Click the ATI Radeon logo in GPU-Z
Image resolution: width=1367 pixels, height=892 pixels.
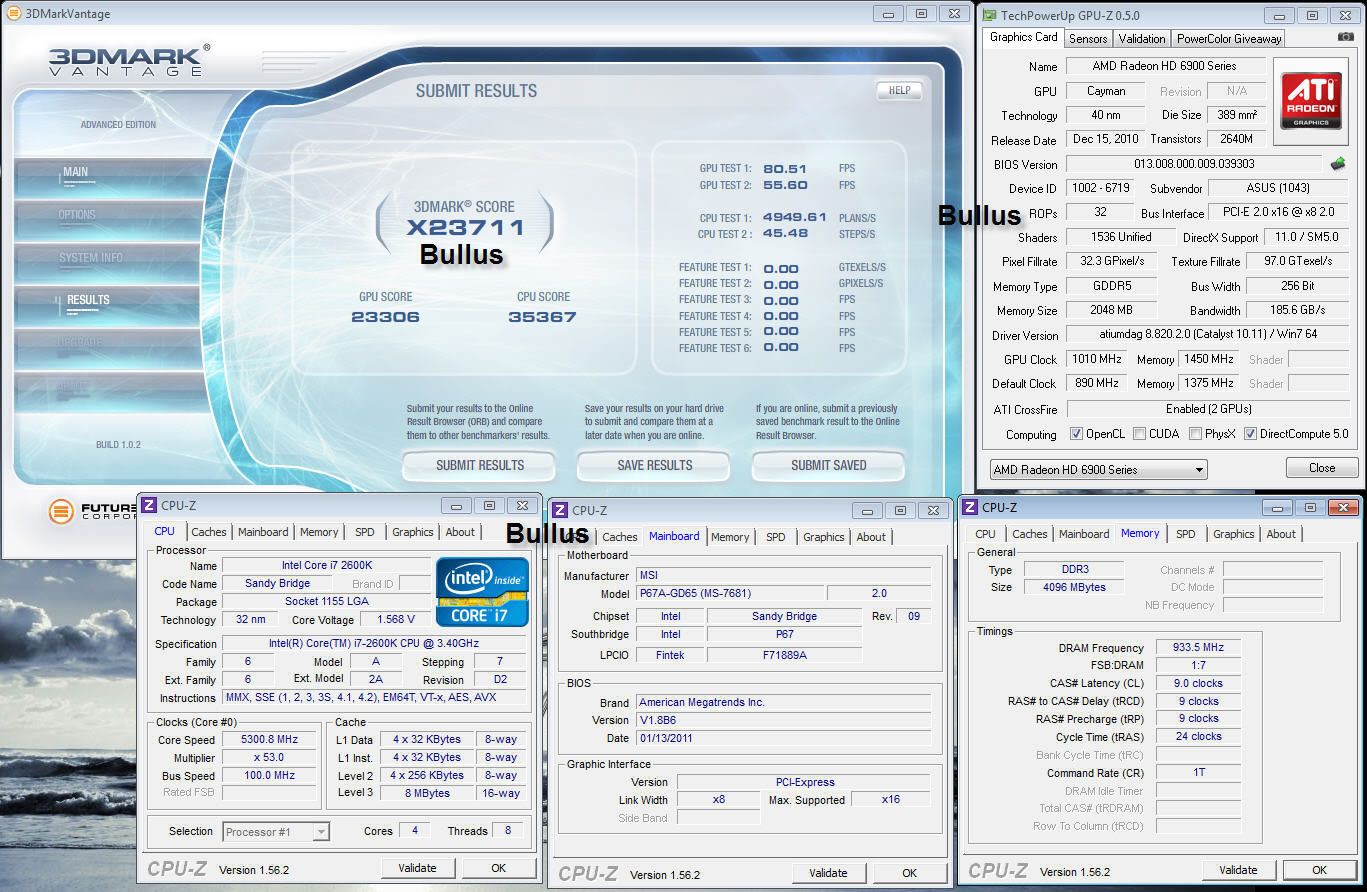point(1312,100)
